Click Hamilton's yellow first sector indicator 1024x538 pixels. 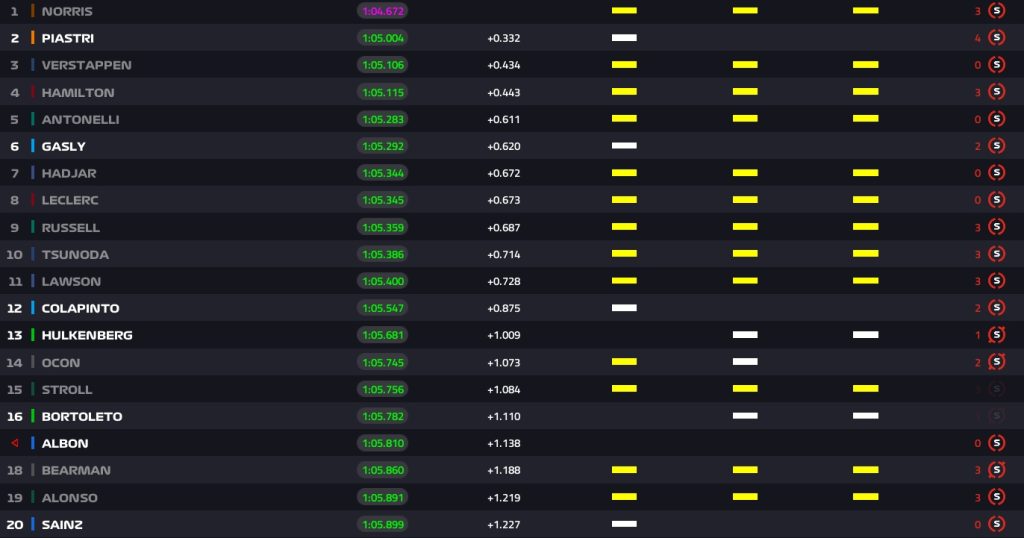tap(624, 91)
